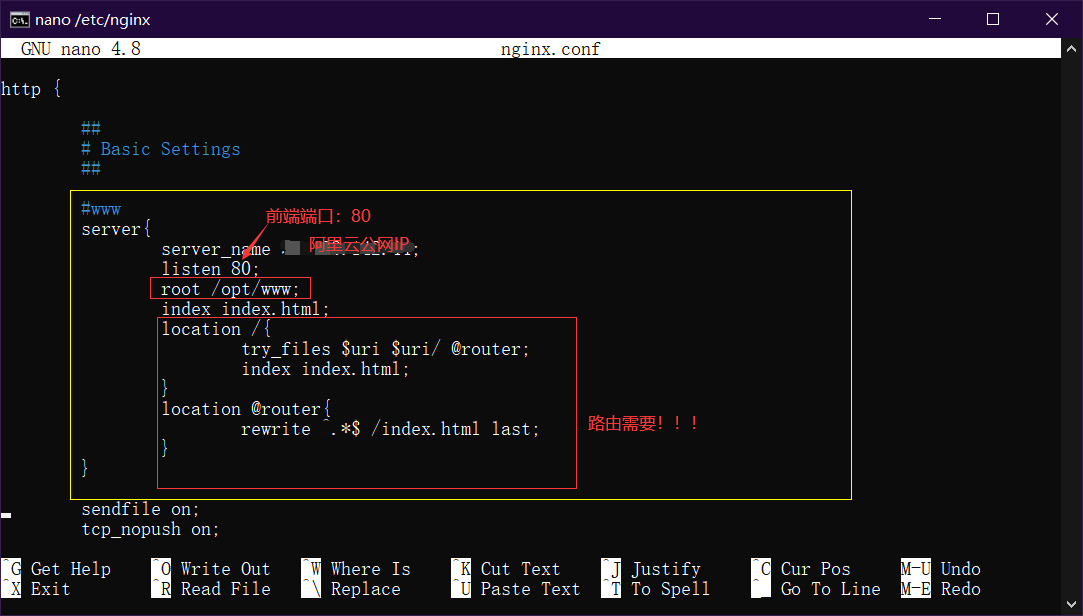Click the 'listen 80;' line

pos(210,269)
